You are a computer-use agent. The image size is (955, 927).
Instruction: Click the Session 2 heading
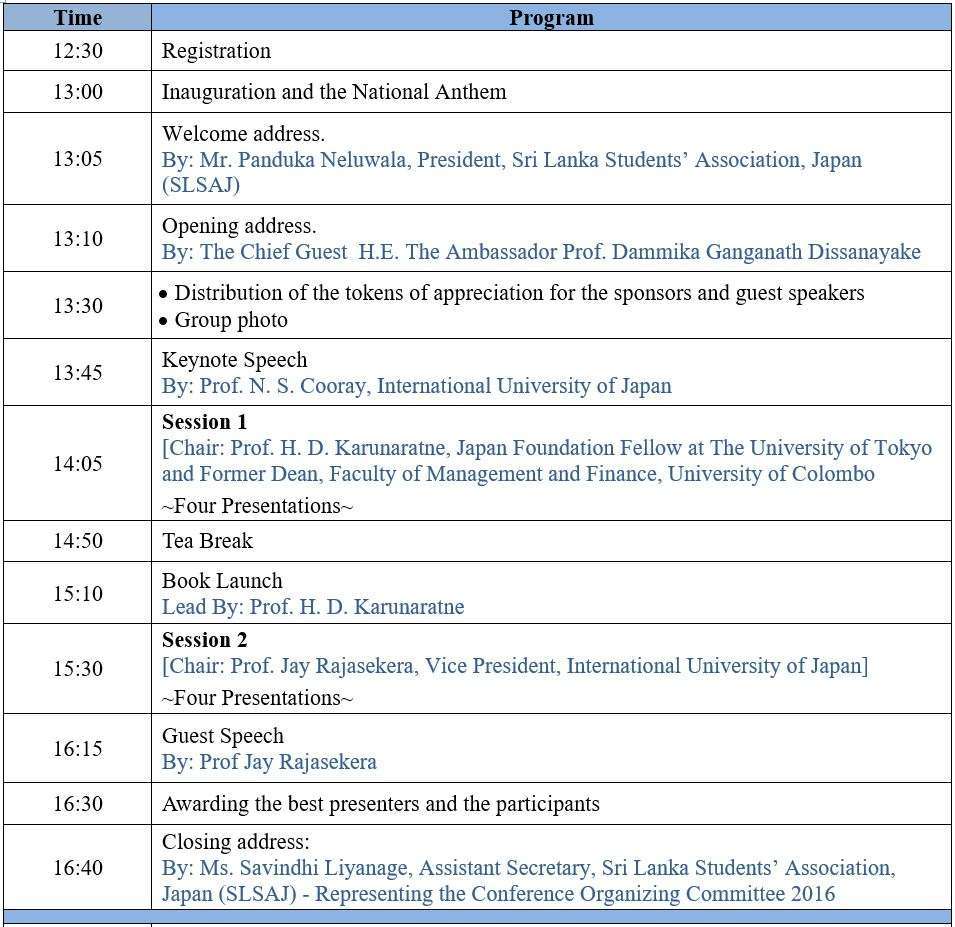coord(204,640)
